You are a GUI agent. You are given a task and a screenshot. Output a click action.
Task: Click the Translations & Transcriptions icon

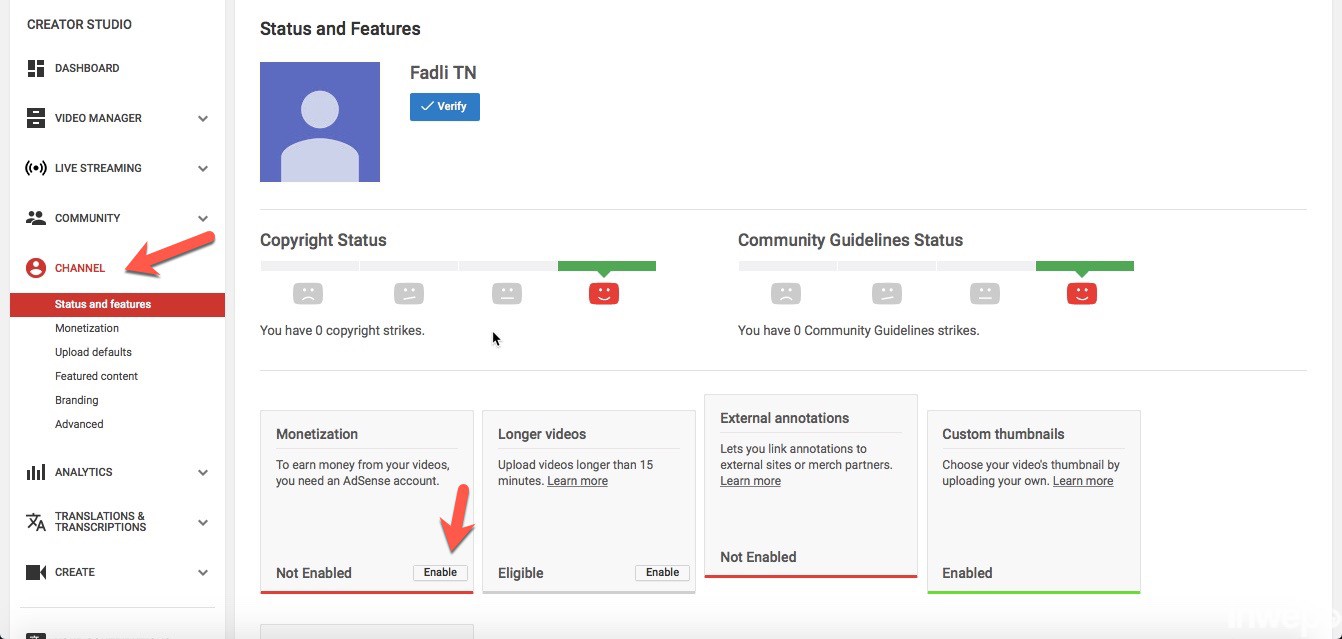pyautogui.click(x=36, y=522)
